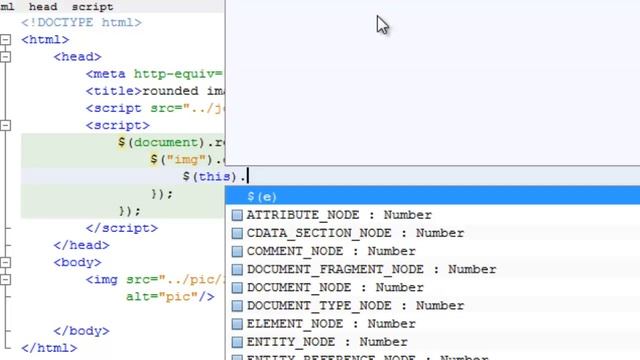Click the field icon beside ENTITY_NODE
Screen dimensions: 640x360
tap(237, 342)
